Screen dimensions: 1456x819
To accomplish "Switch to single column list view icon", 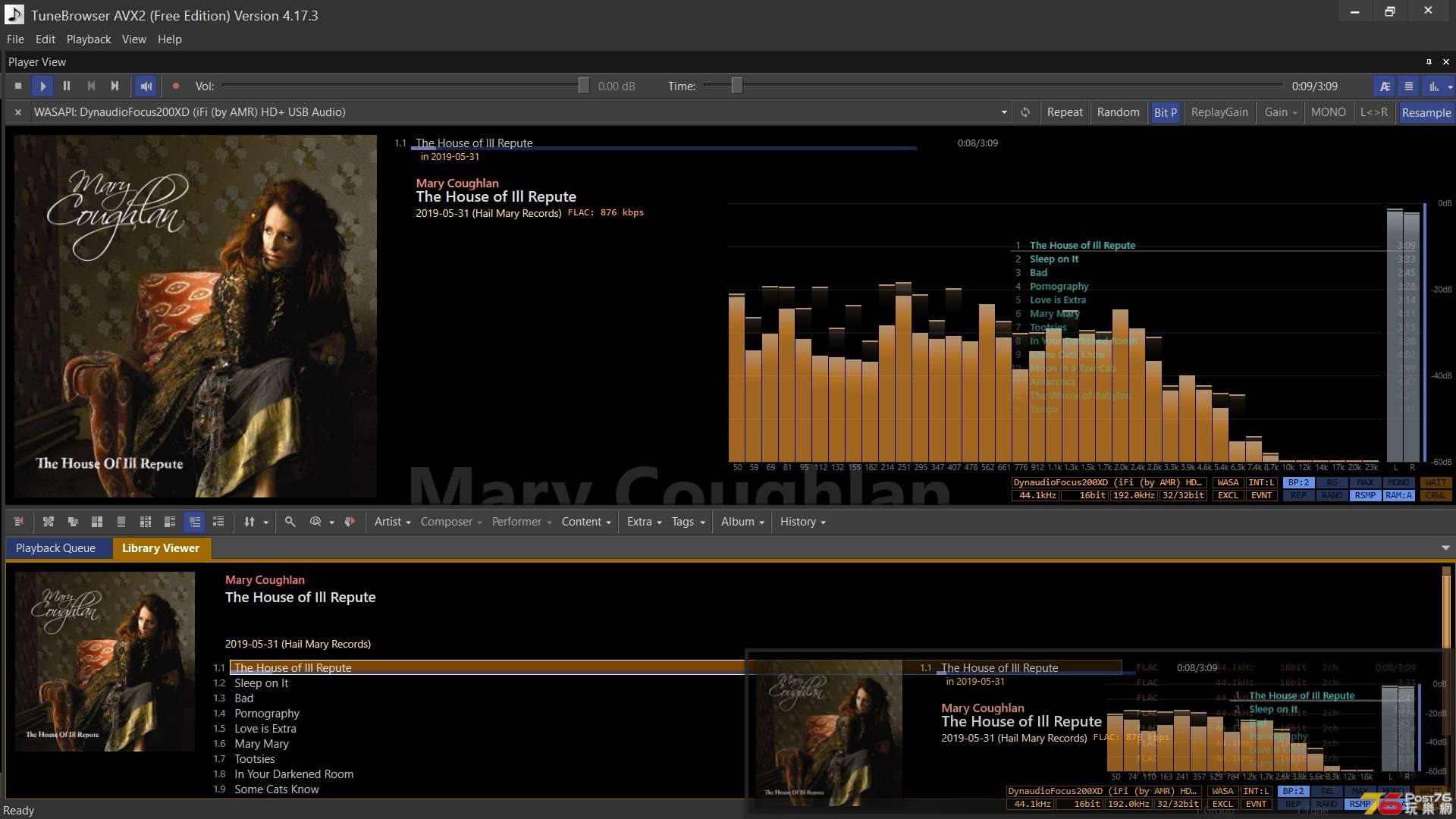I will pos(121,522).
